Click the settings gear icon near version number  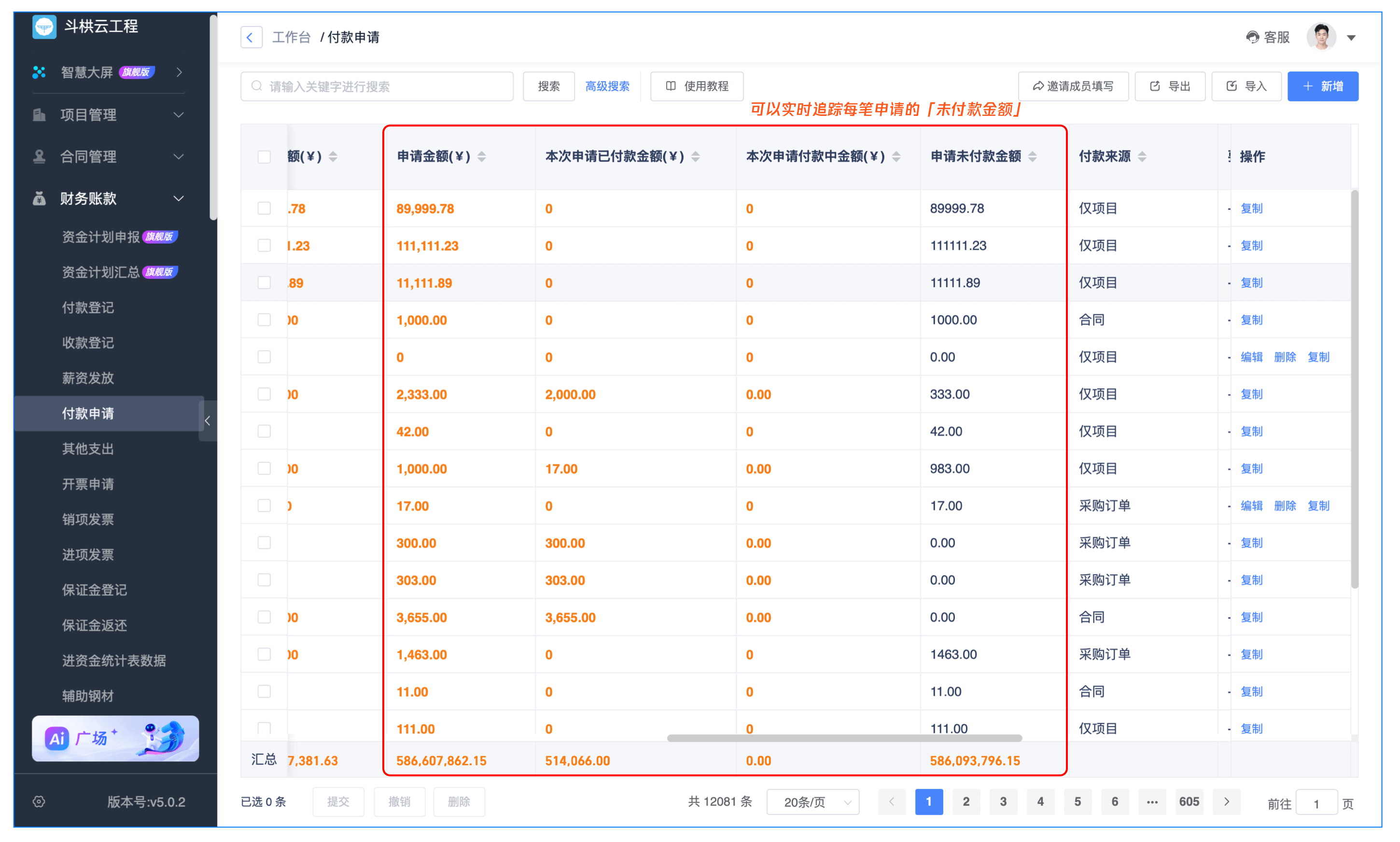click(39, 801)
